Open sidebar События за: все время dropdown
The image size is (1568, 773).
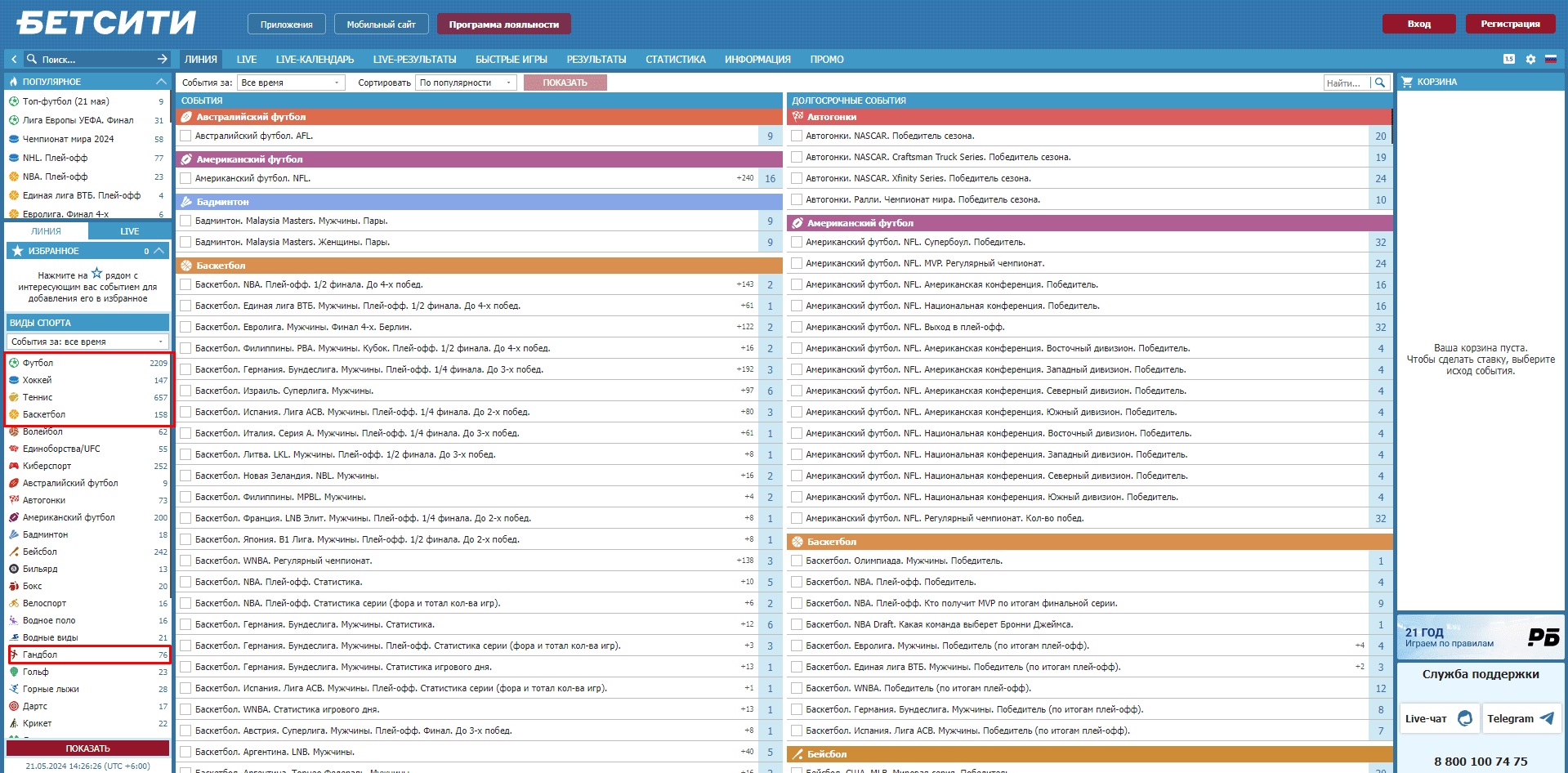point(87,342)
